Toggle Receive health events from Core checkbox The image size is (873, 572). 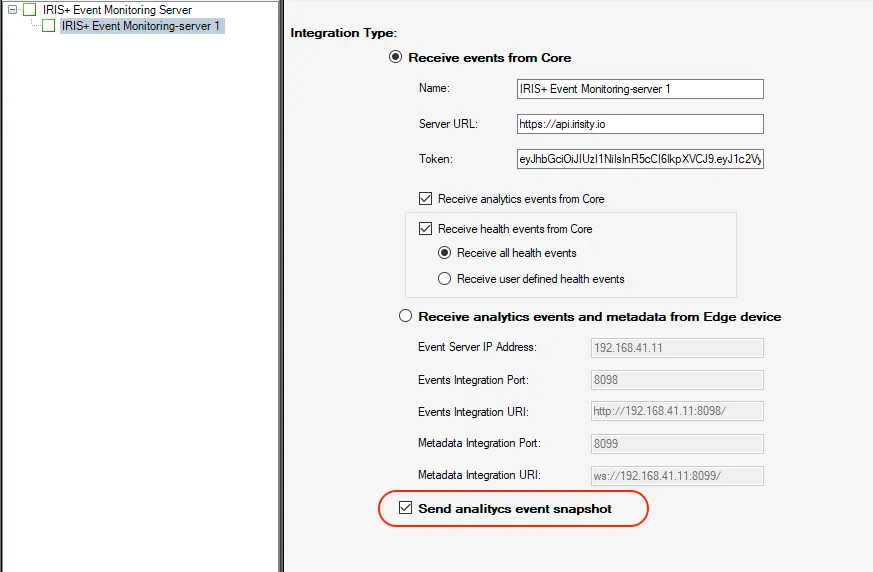point(425,229)
